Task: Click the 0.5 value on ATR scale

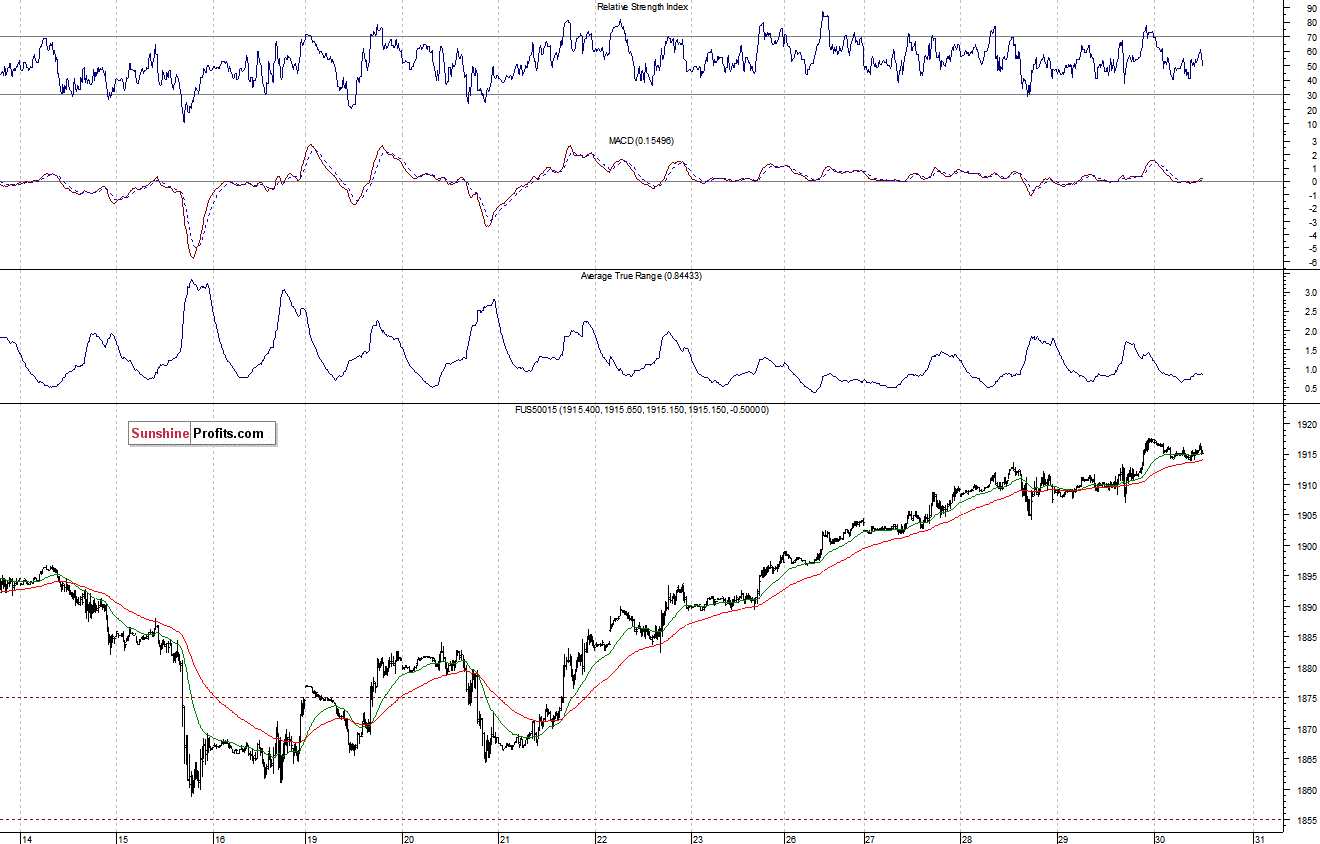Action: 1309,389
